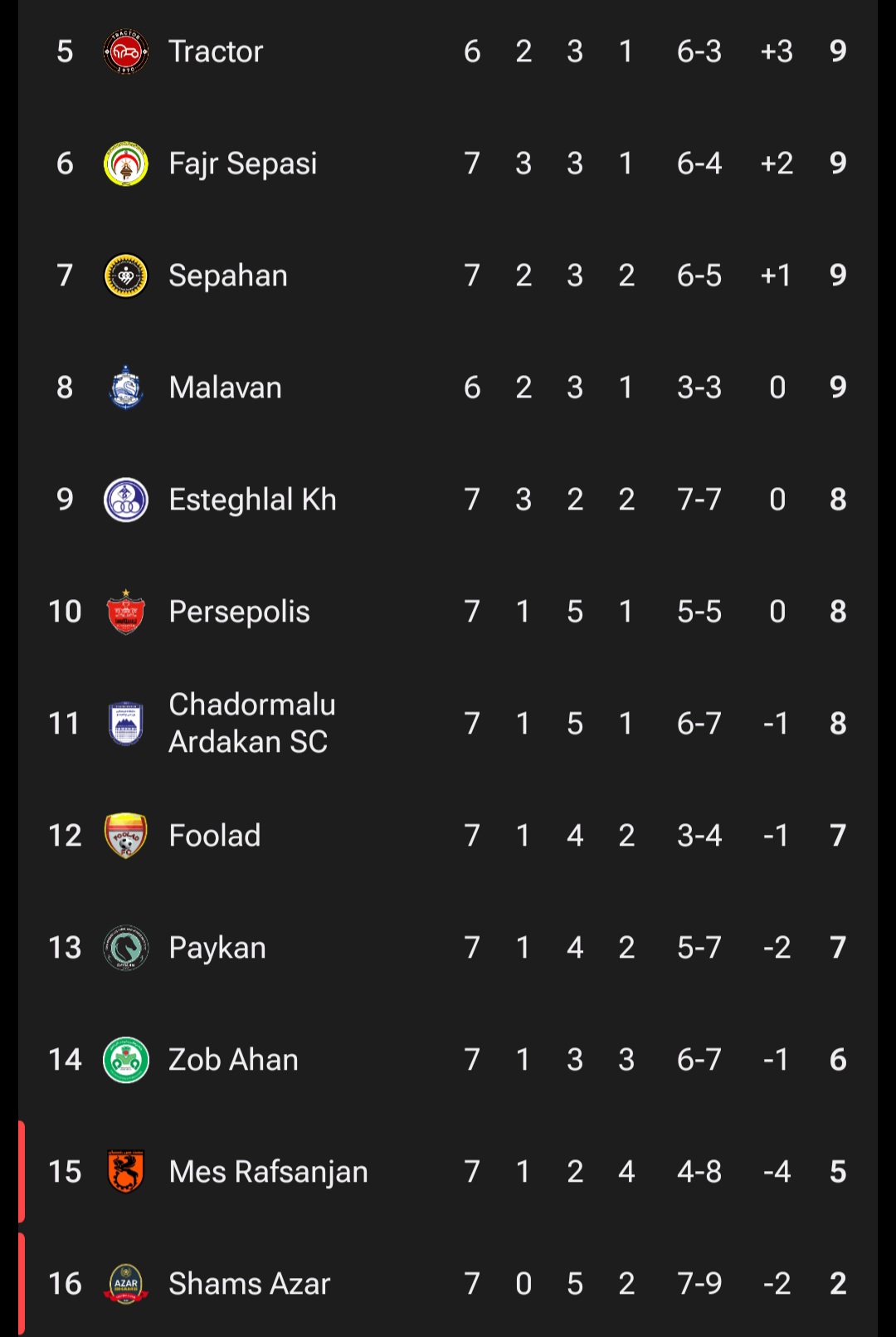Tap the Tractor club crest
Image resolution: width=896 pixels, height=1337 pixels.
[x=125, y=51]
